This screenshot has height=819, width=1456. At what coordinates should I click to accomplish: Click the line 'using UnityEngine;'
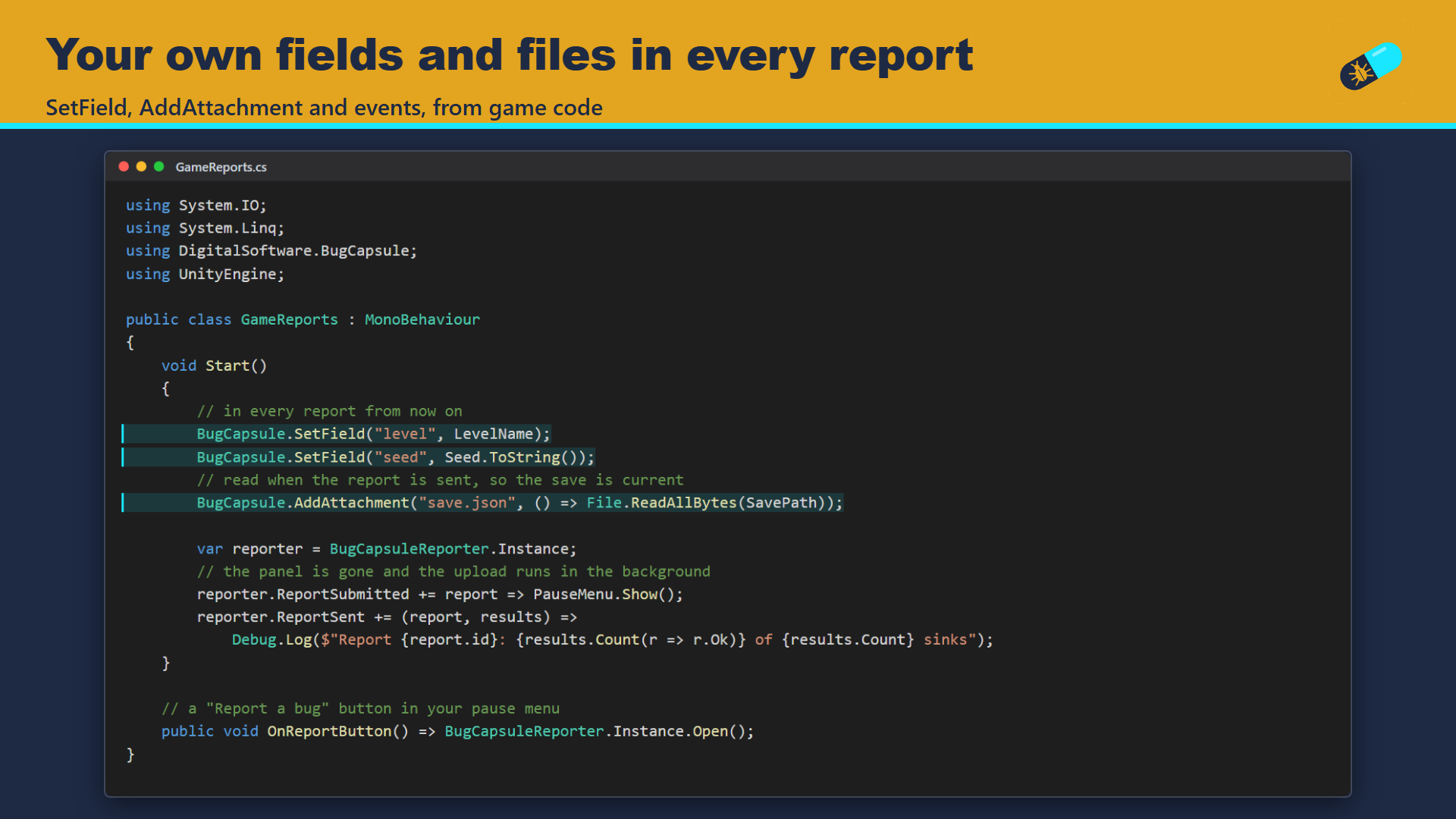(x=205, y=274)
